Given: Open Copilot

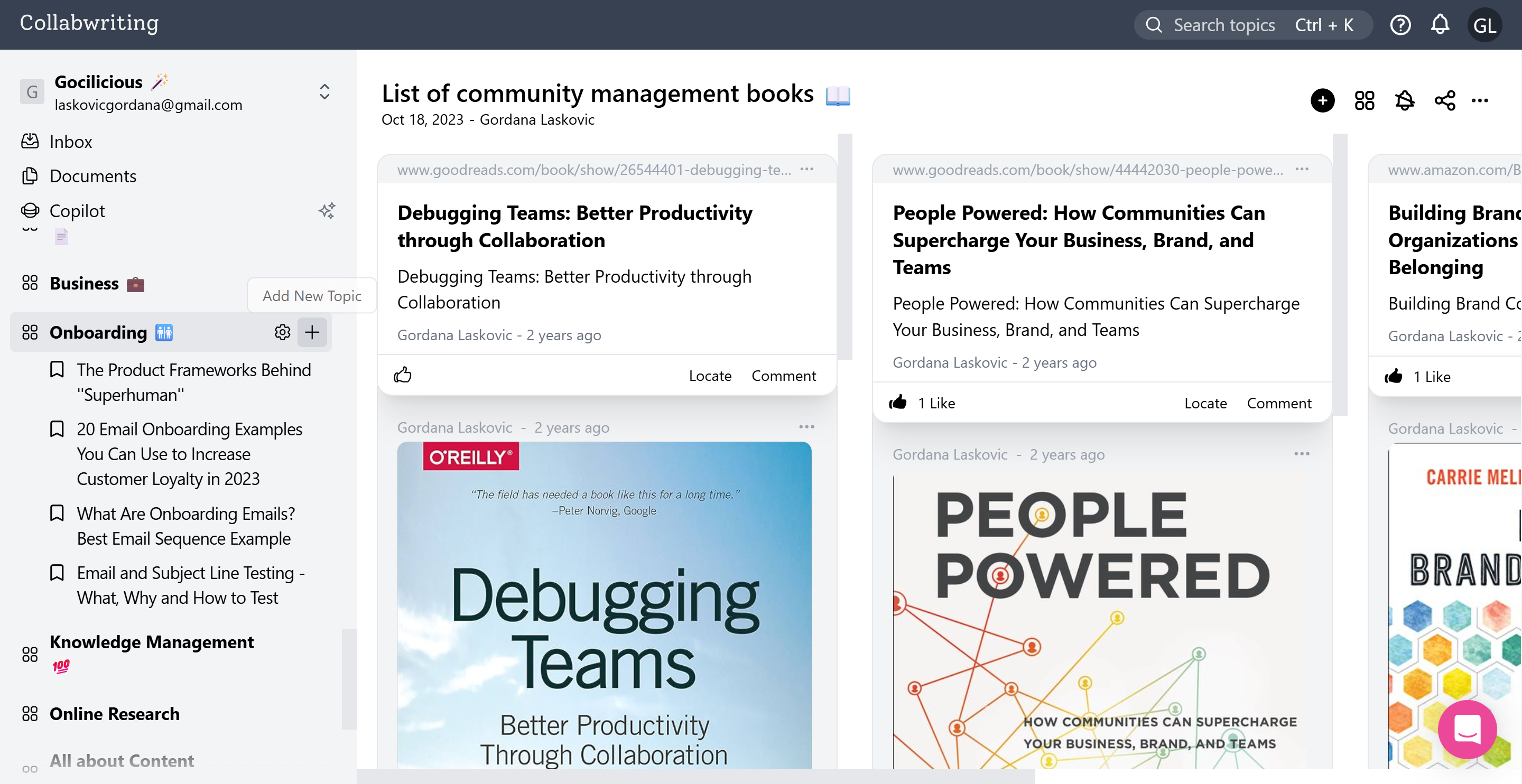Looking at the screenshot, I should (77, 211).
